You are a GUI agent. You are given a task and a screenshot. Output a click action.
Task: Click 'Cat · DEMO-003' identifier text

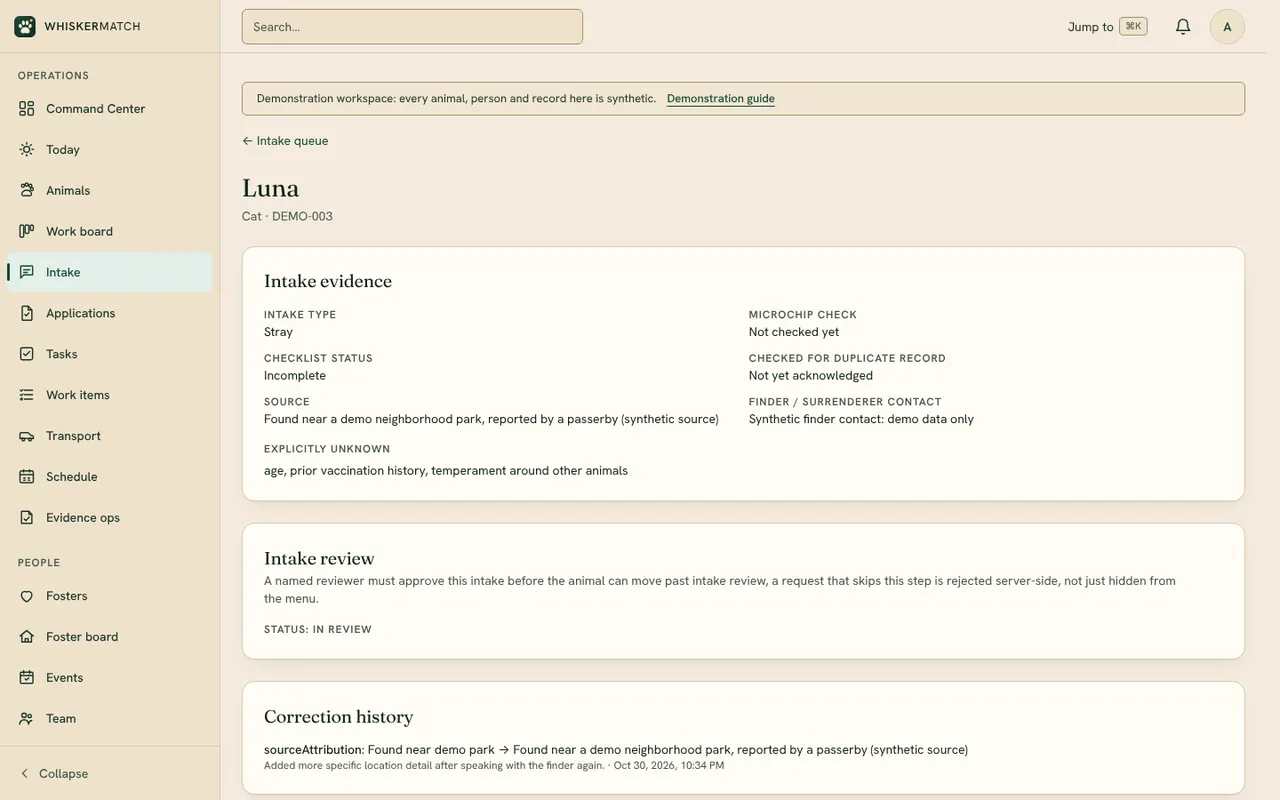[287, 216]
